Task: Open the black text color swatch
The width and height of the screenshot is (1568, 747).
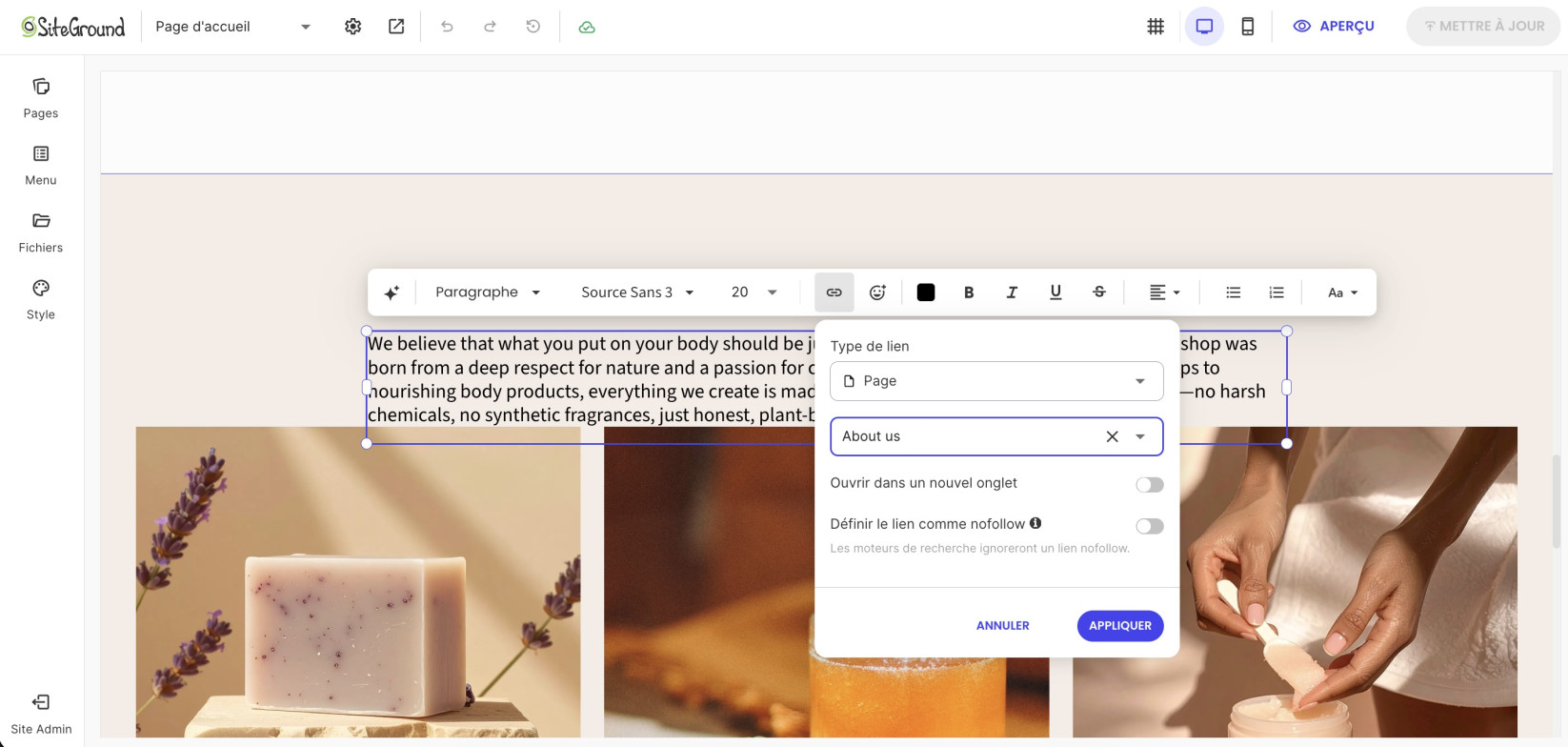Action: 925,293
